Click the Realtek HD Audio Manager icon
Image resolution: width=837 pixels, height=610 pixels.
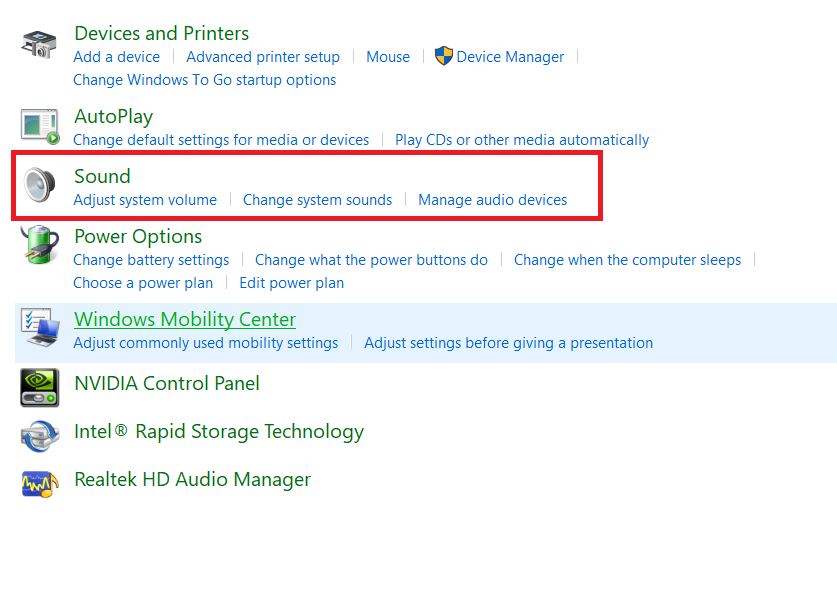40,484
